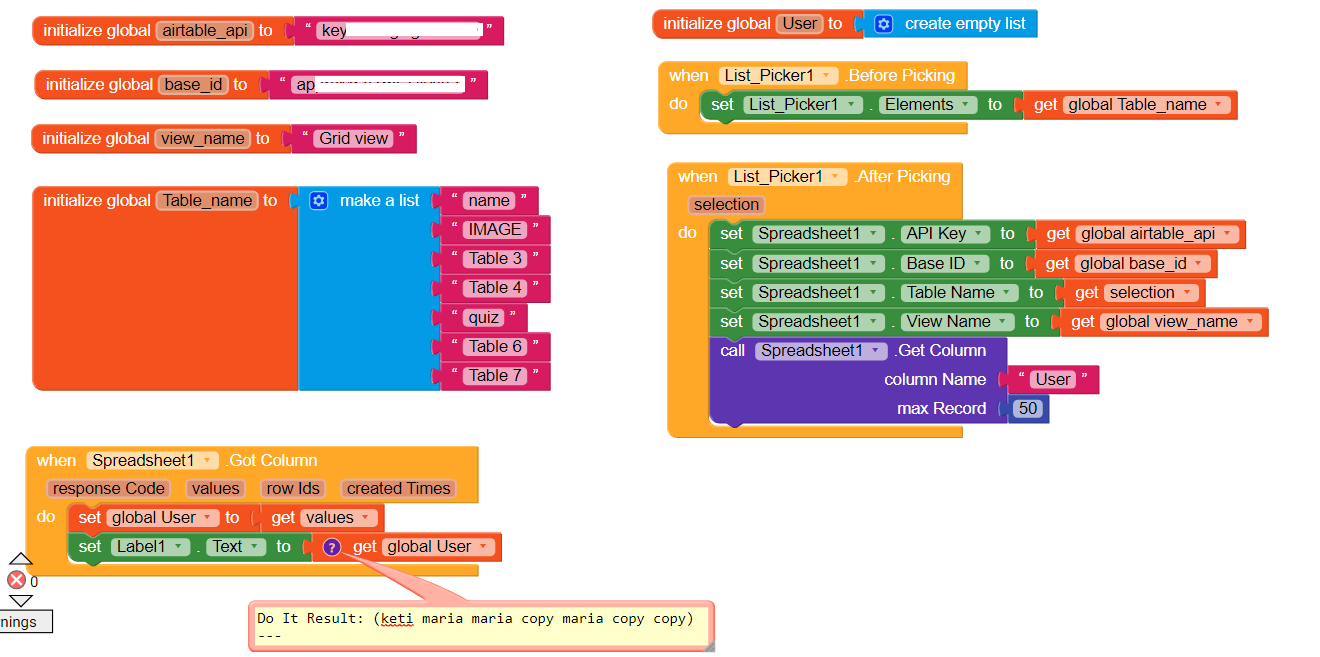Edit the max Record number 50
Image resolution: width=1320 pixels, height=657 pixels.
(x=1028, y=409)
